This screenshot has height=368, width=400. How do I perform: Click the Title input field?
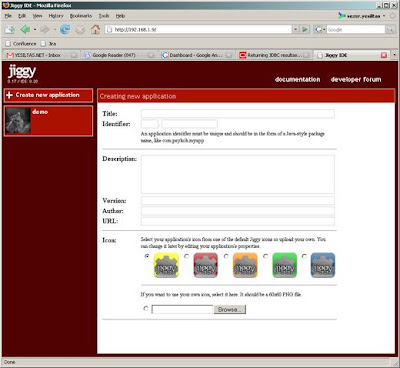(x=238, y=113)
